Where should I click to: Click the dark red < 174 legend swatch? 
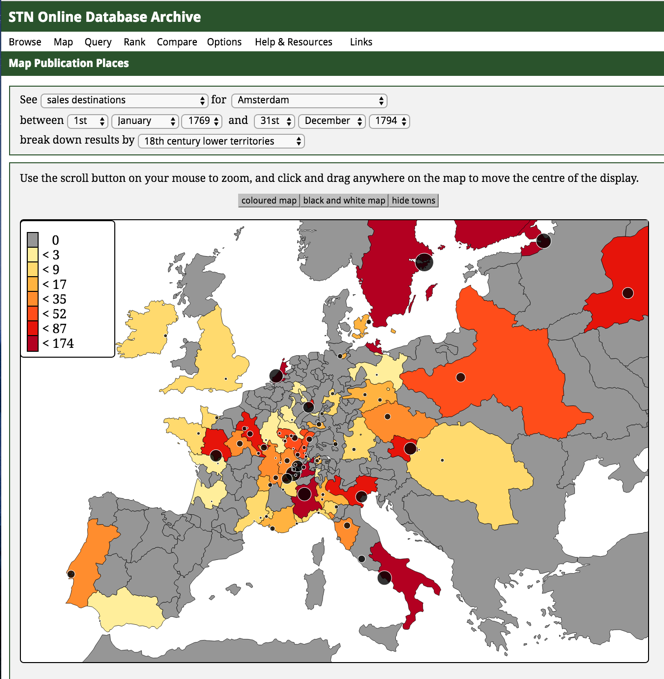click(x=33, y=343)
